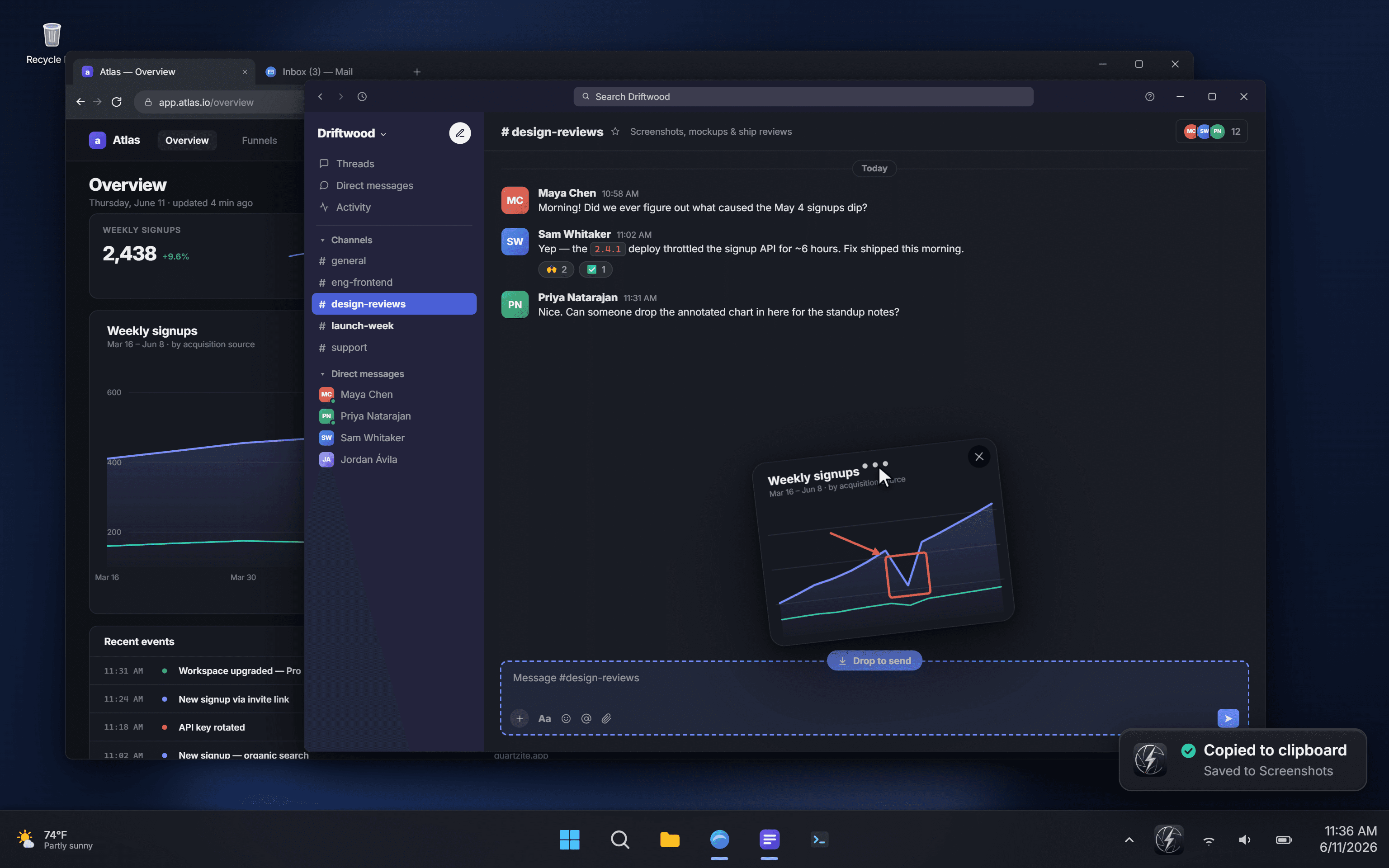This screenshot has height=868, width=1389.
Task: Open Driftwood history clock icon
Action: click(x=362, y=96)
